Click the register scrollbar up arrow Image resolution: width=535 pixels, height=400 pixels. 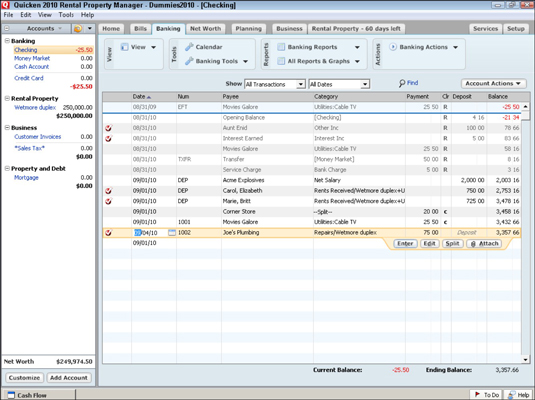pos(525,106)
